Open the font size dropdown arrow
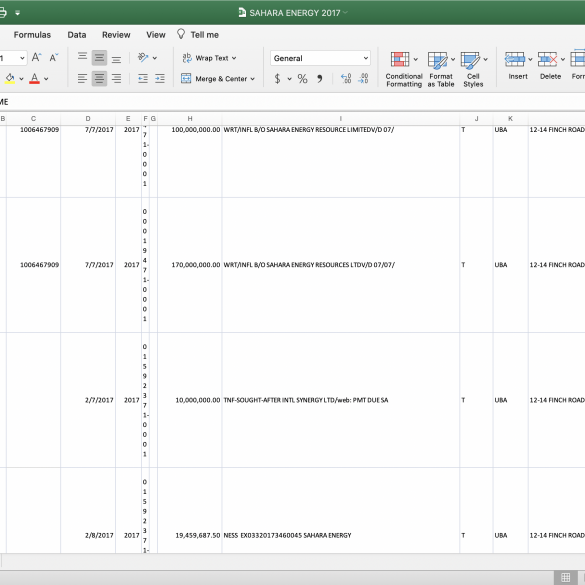585x585 pixels. pos(22,58)
